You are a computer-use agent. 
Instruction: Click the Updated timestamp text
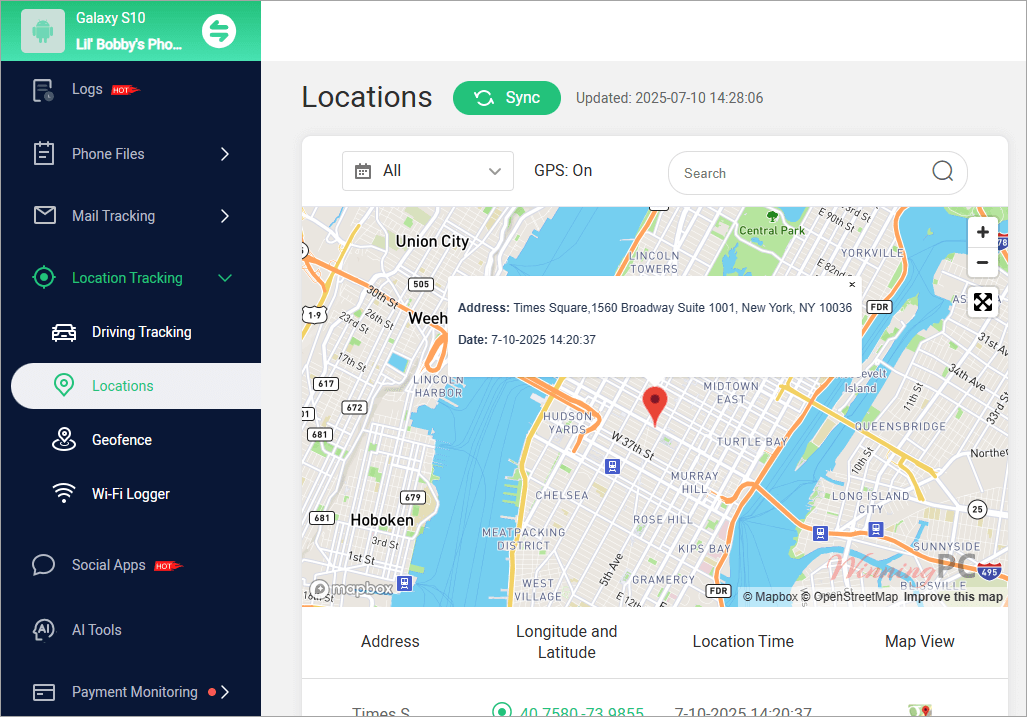click(669, 98)
